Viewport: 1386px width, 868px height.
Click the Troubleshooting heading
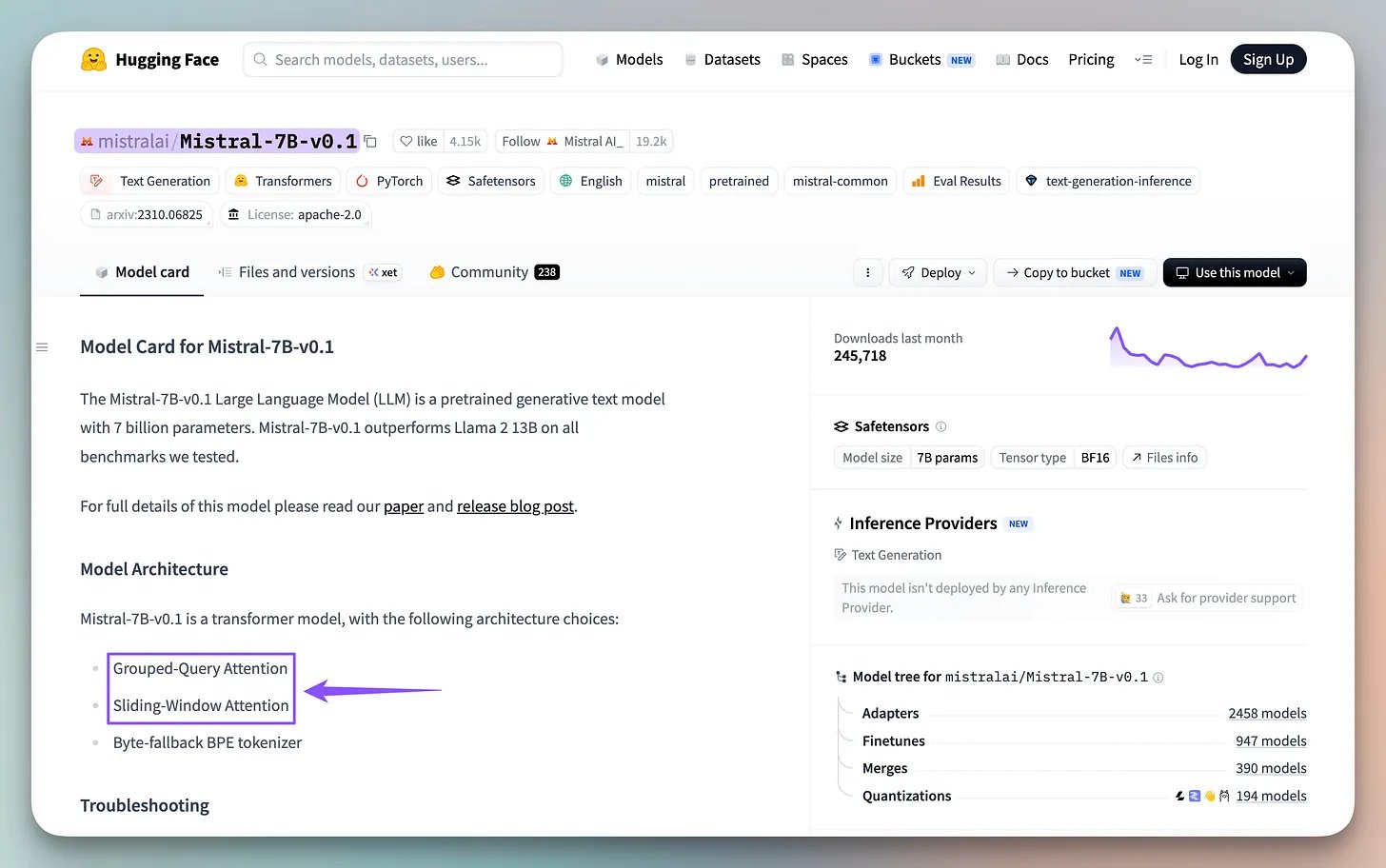coord(145,805)
